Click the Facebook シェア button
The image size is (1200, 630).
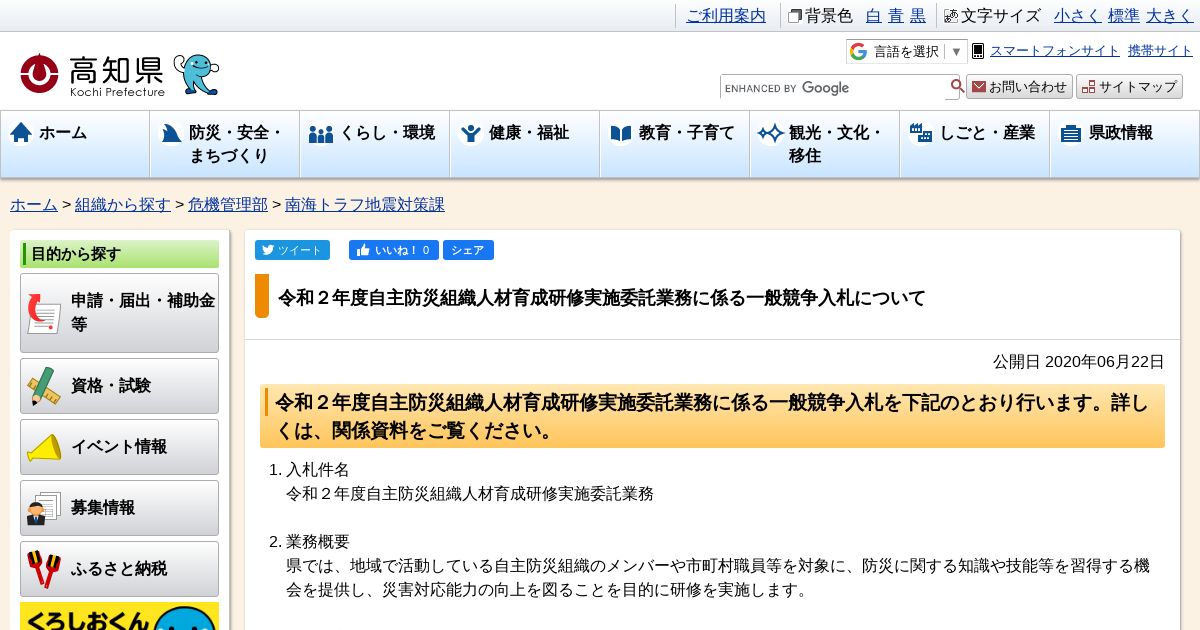pyautogui.click(x=468, y=250)
